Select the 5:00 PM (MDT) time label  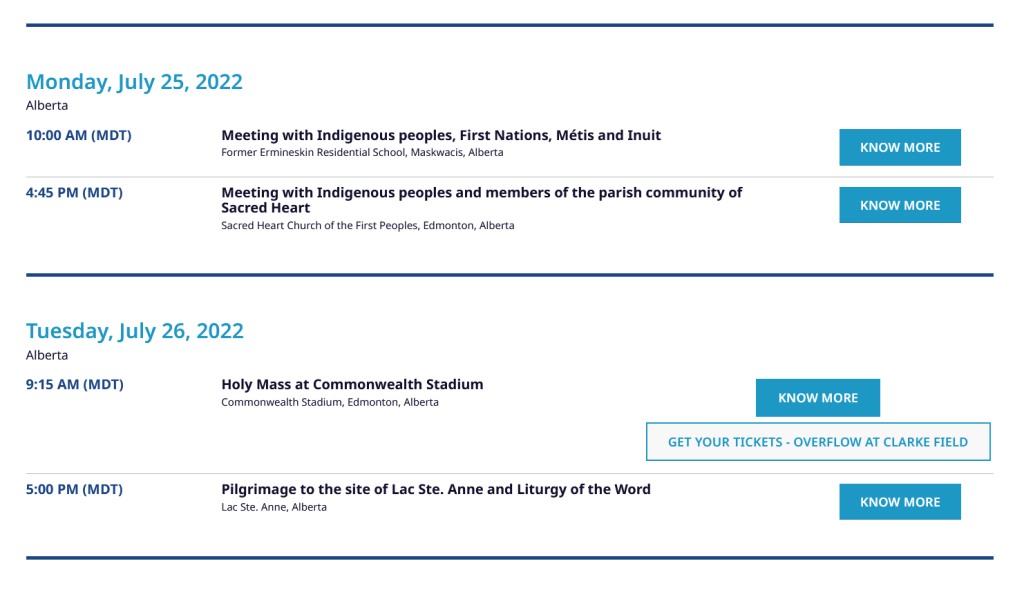pyautogui.click(x=74, y=489)
